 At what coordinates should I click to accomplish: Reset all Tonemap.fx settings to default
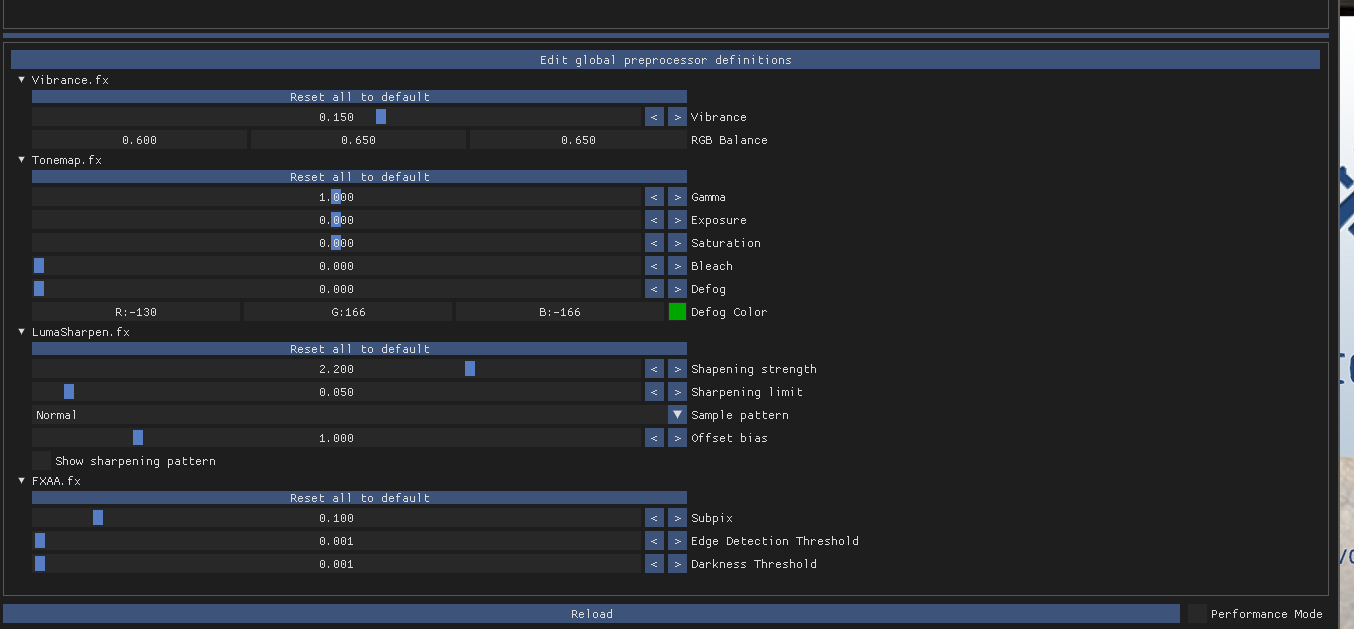click(359, 177)
